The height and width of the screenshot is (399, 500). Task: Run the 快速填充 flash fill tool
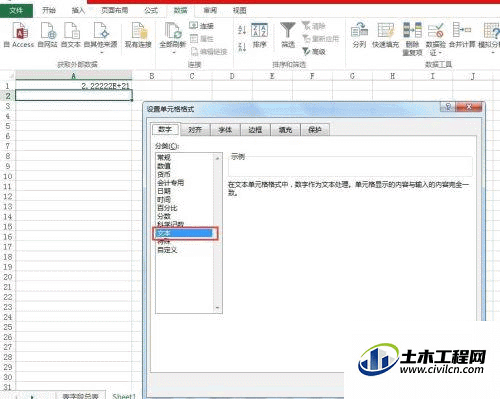(385, 35)
